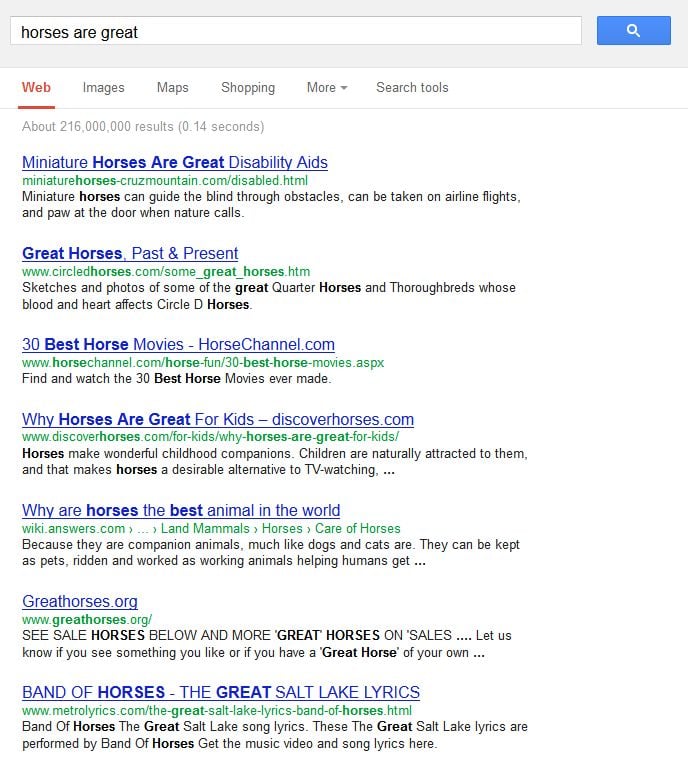The width and height of the screenshot is (688, 773).
Task: Click the Care of Horses breadcrumb
Action: [x=359, y=529]
